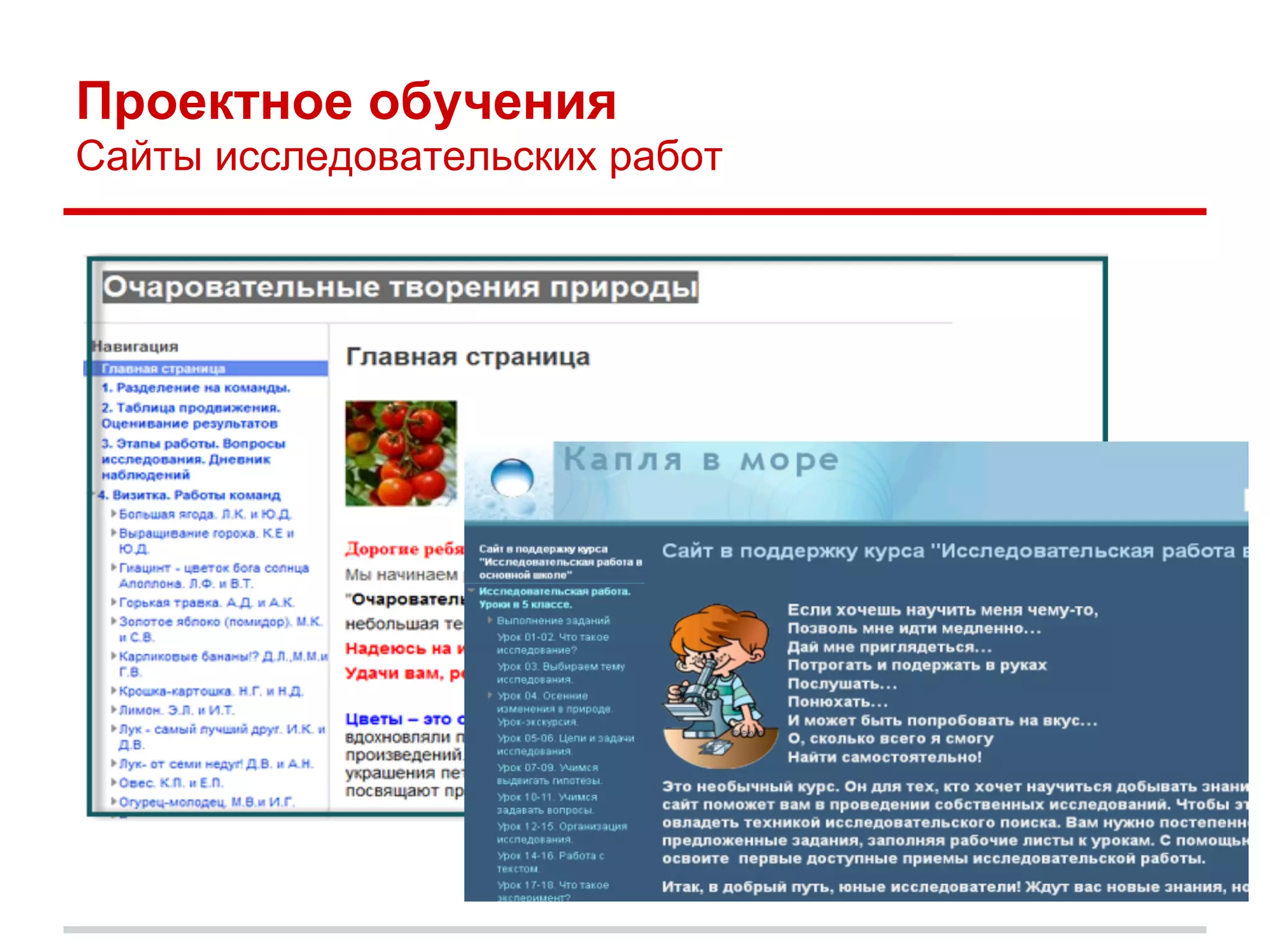The height and width of the screenshot is (952, 1270).
Task: Open 'Гиацинт - цветок бога солнца Аполлона' page
Action: coord(214,576)
